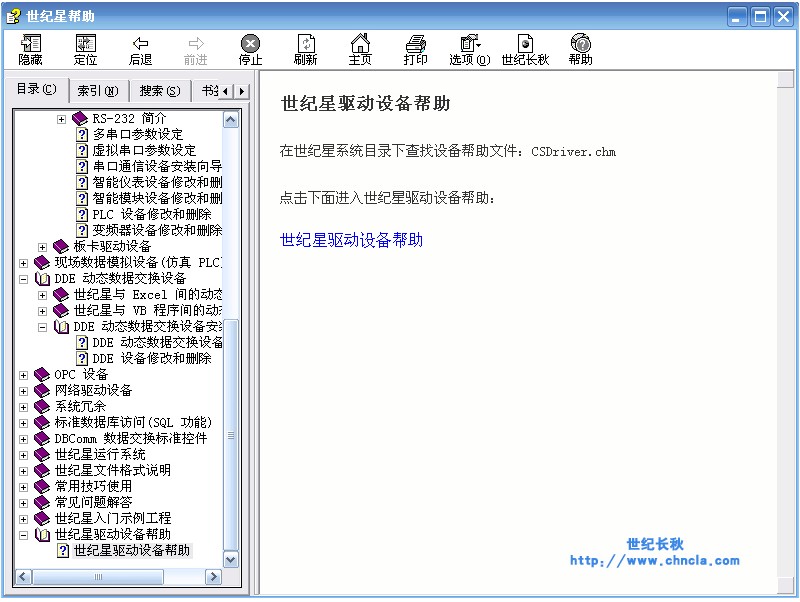800x602 pixels.
Task: Expand the RS-232 简介 node
Action: tap(61, 119)
